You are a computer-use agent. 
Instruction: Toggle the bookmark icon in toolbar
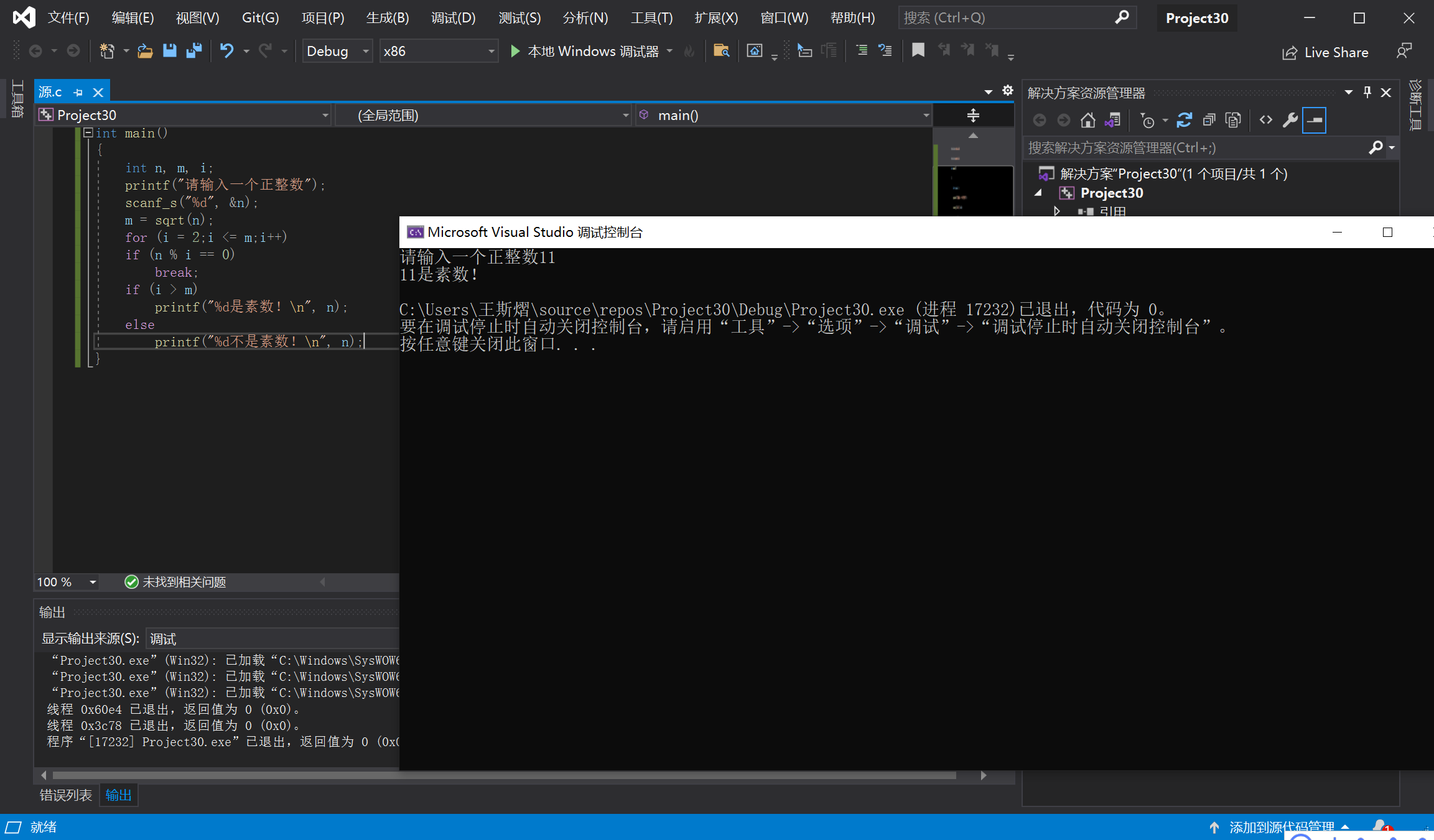tap(918, 51)
